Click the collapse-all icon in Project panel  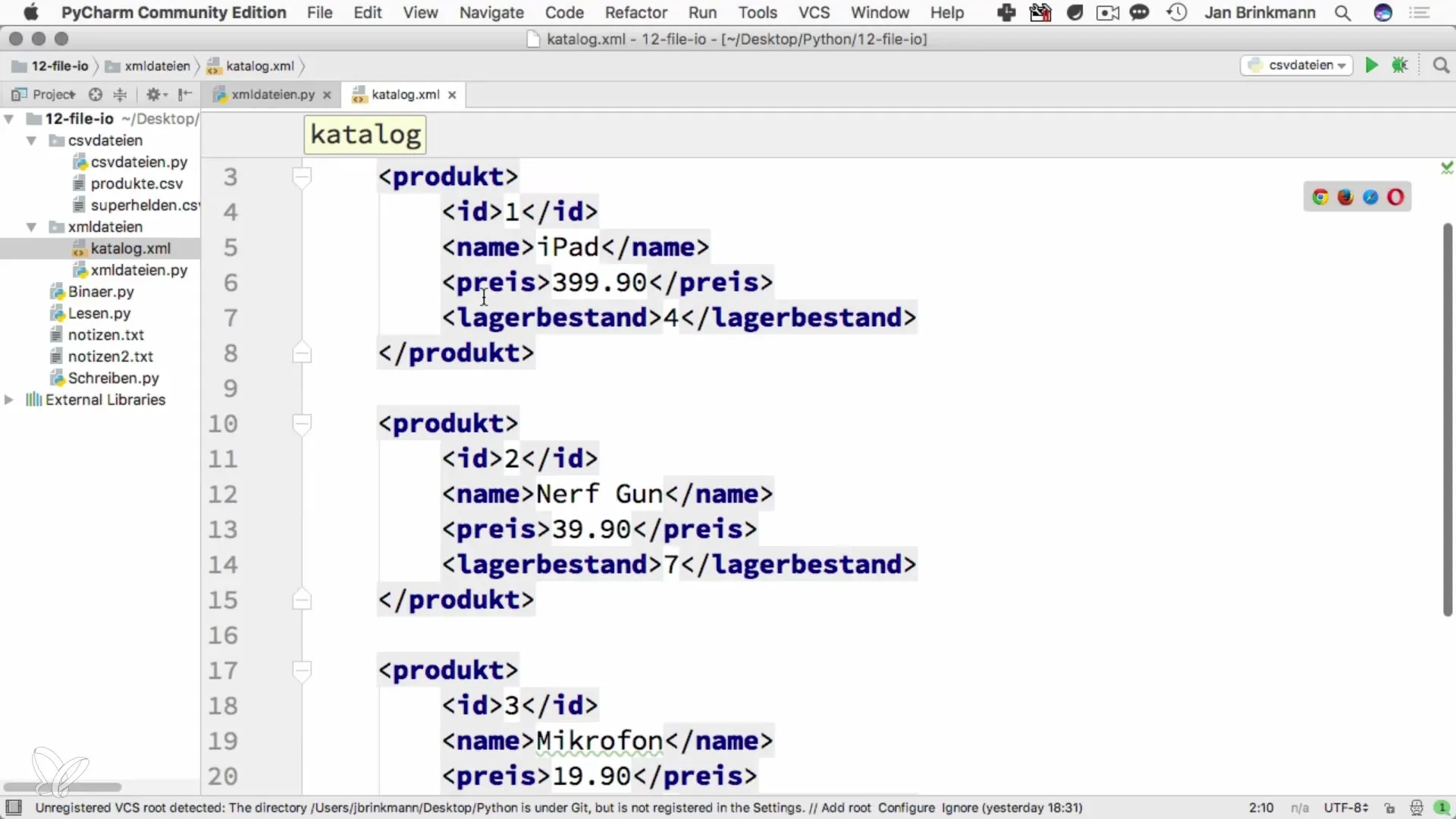click(120, 94)
